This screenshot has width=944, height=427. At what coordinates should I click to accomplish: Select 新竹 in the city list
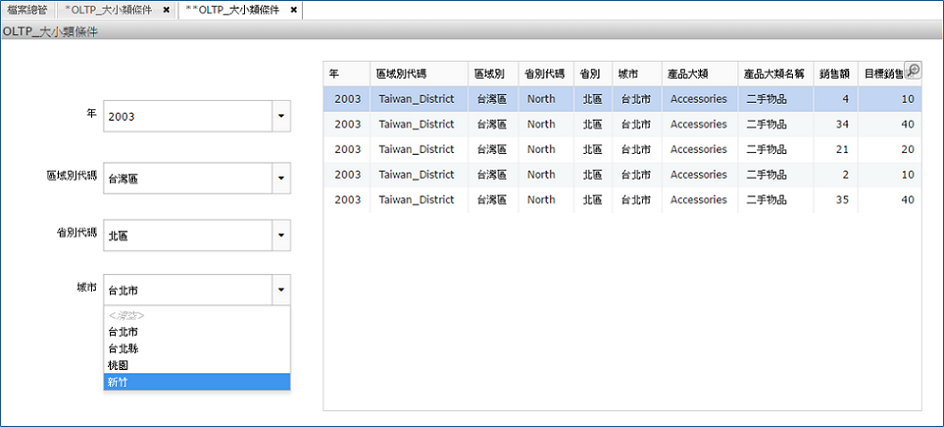[x=196, y=382]
